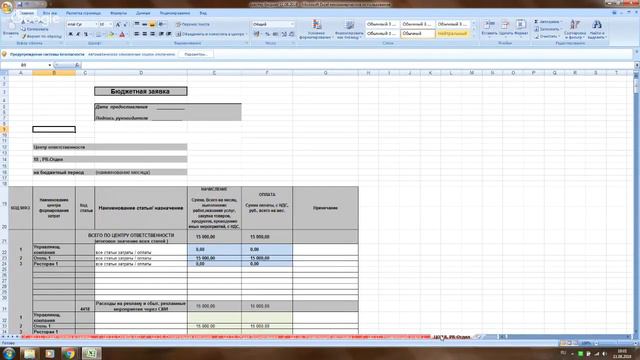Viewport: 640px width, 360px height.
Task: Open Conditional Formatting menu
Action: click(316, 29)
